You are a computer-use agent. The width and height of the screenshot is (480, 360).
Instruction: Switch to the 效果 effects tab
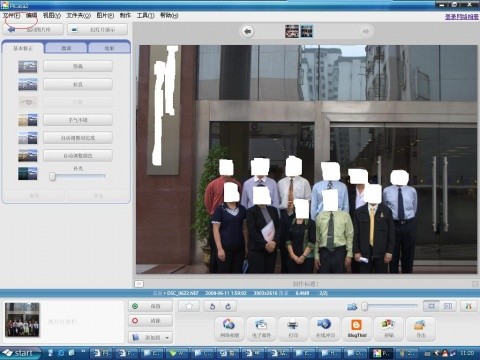point(109,48)
